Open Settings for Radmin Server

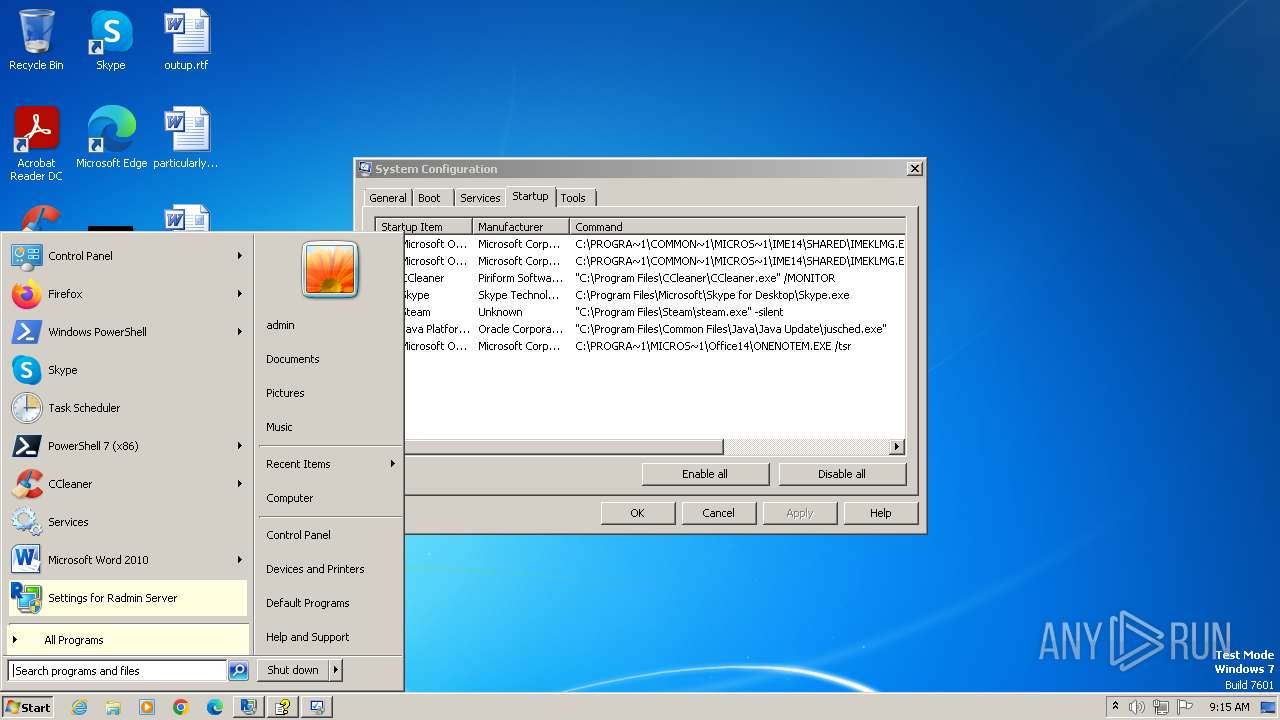pos(128,598)
